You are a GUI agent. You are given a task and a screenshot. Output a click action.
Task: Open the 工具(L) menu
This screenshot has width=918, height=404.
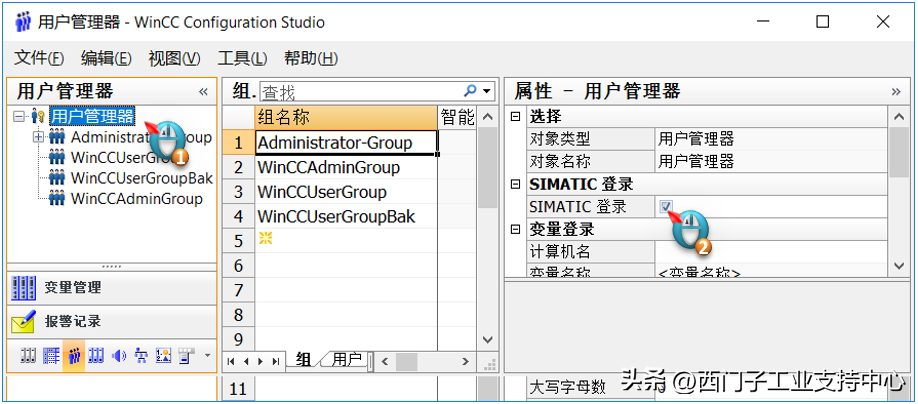pos(242,58)
